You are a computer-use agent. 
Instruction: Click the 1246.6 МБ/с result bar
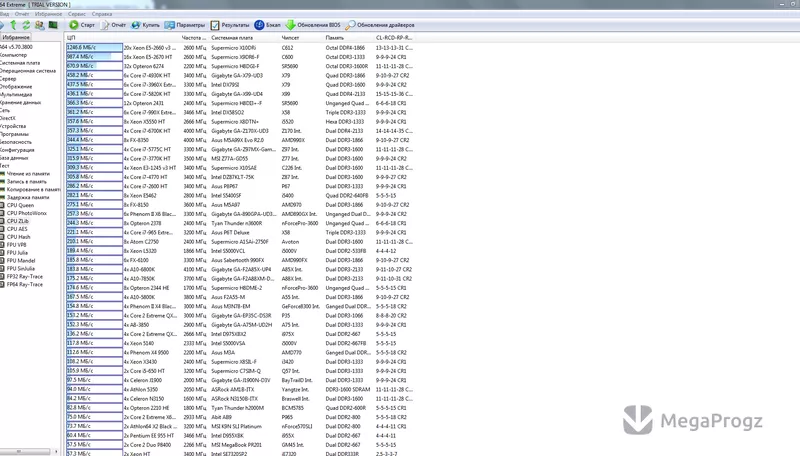[x=94, y=47]
